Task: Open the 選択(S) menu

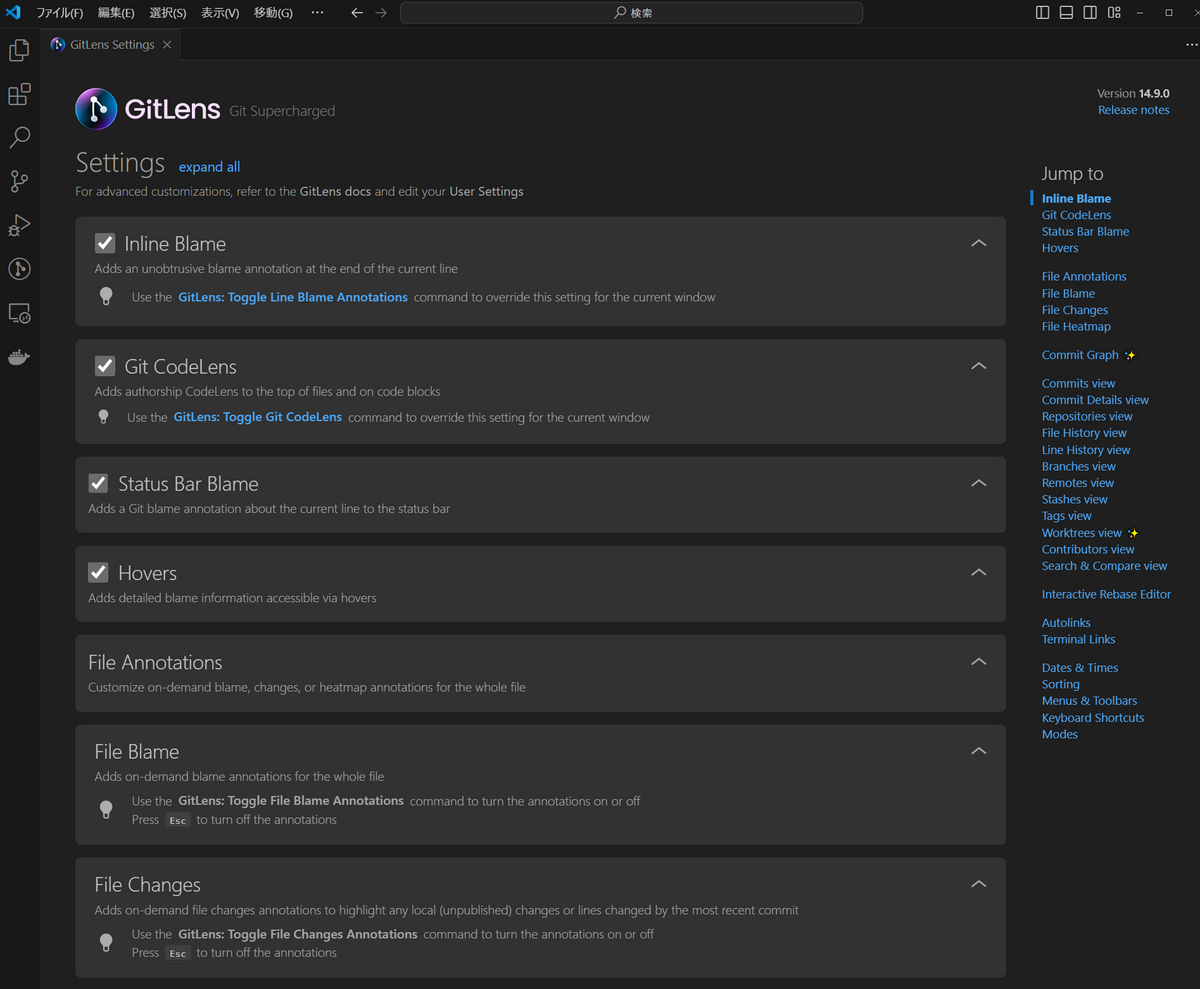Action: [168, 13]
